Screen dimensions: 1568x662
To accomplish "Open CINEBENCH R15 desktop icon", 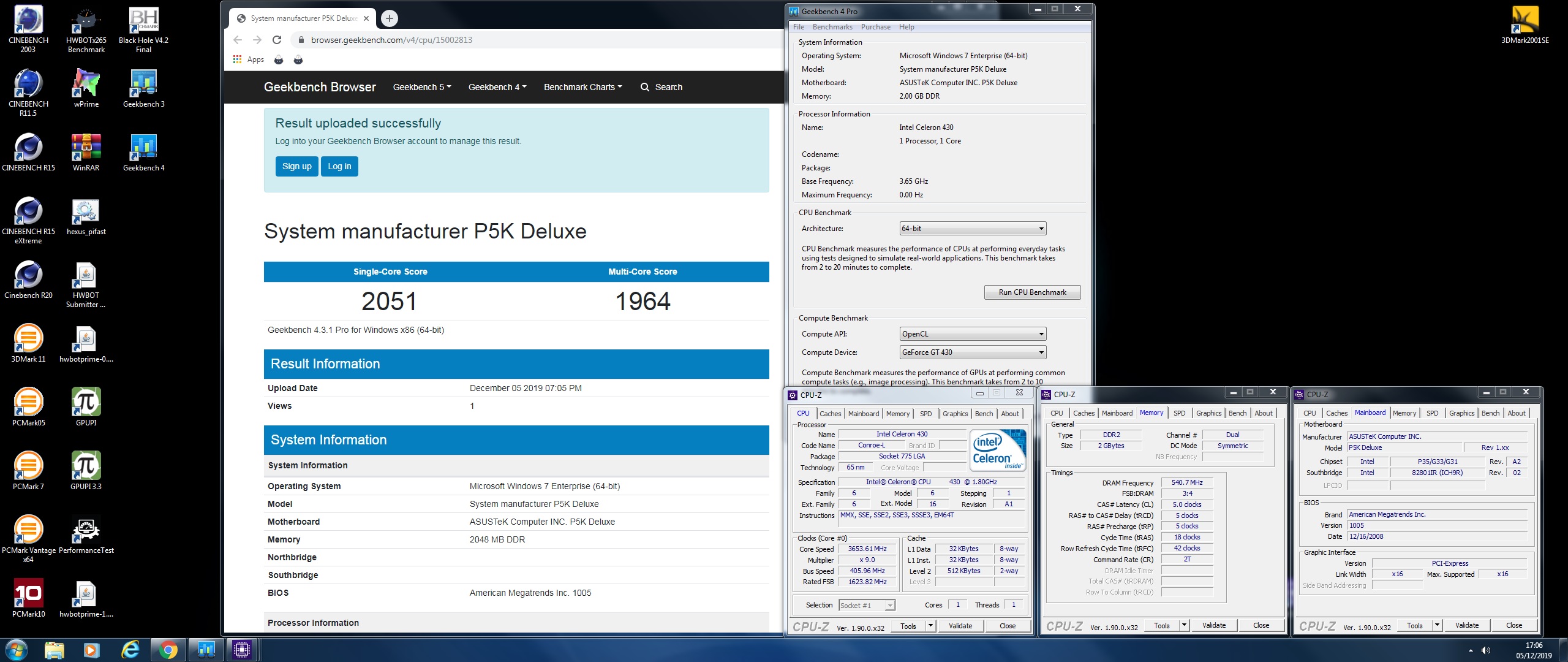I will coord(28,152).
